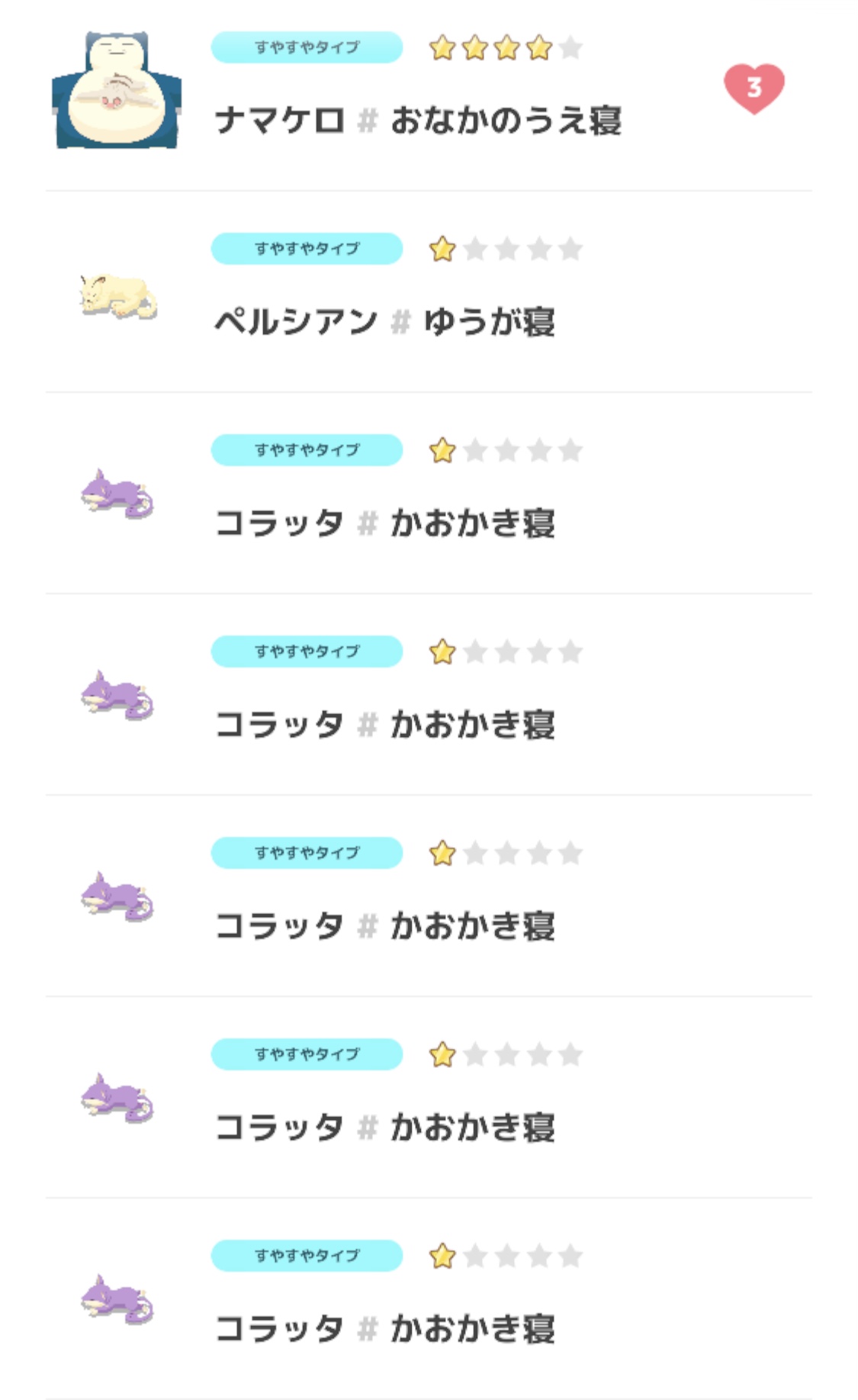Viewport: 858px width, 1400px height.
Task: Open the Snorlax belly Slakoth thumbnail
Action: 117,90
